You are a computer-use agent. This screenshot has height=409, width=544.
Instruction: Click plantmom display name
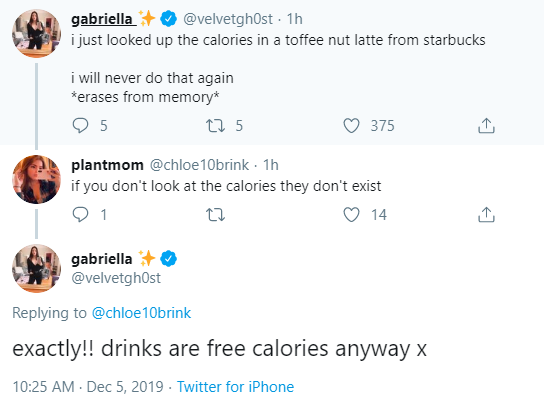[107, 165]
